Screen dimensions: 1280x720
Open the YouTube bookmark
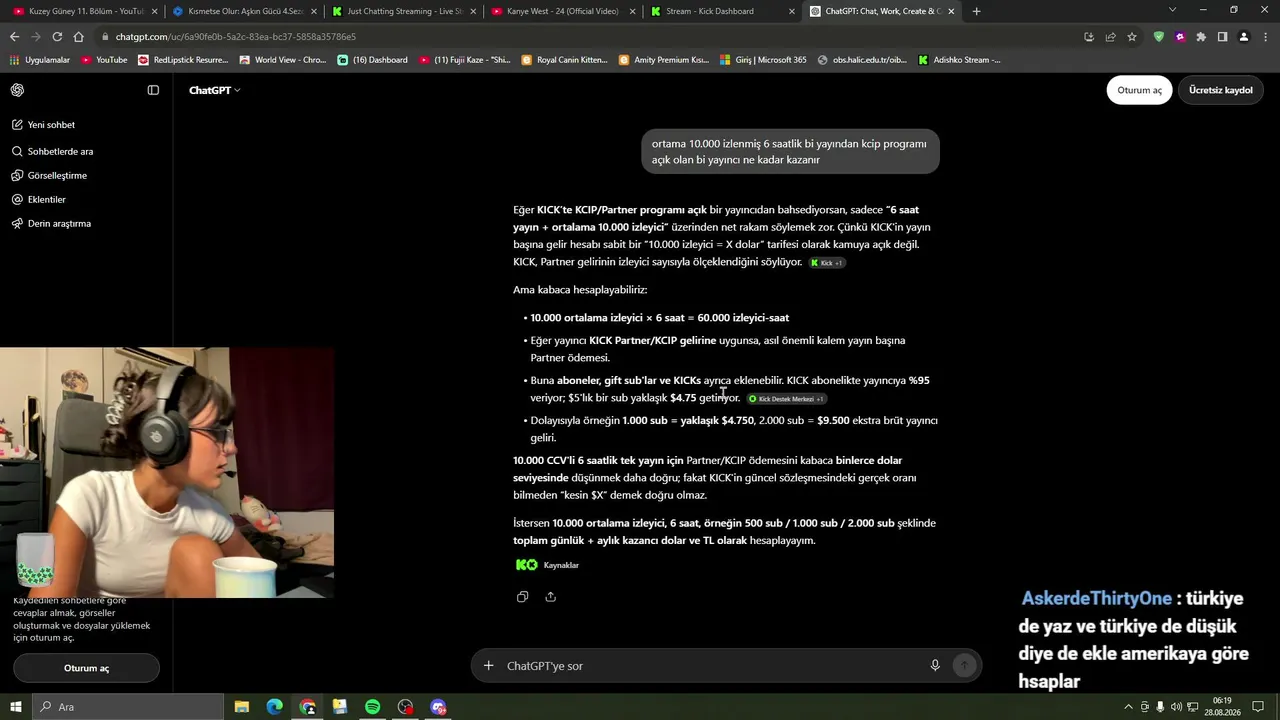104,60
